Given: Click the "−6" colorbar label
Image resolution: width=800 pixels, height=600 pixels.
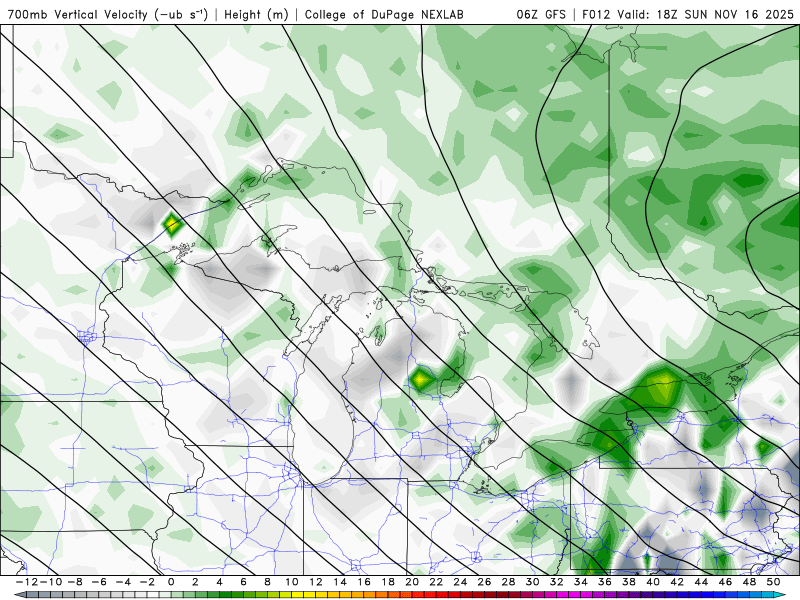Looking at the screenshot, I should pyautogui.click(x=99, y=582).
